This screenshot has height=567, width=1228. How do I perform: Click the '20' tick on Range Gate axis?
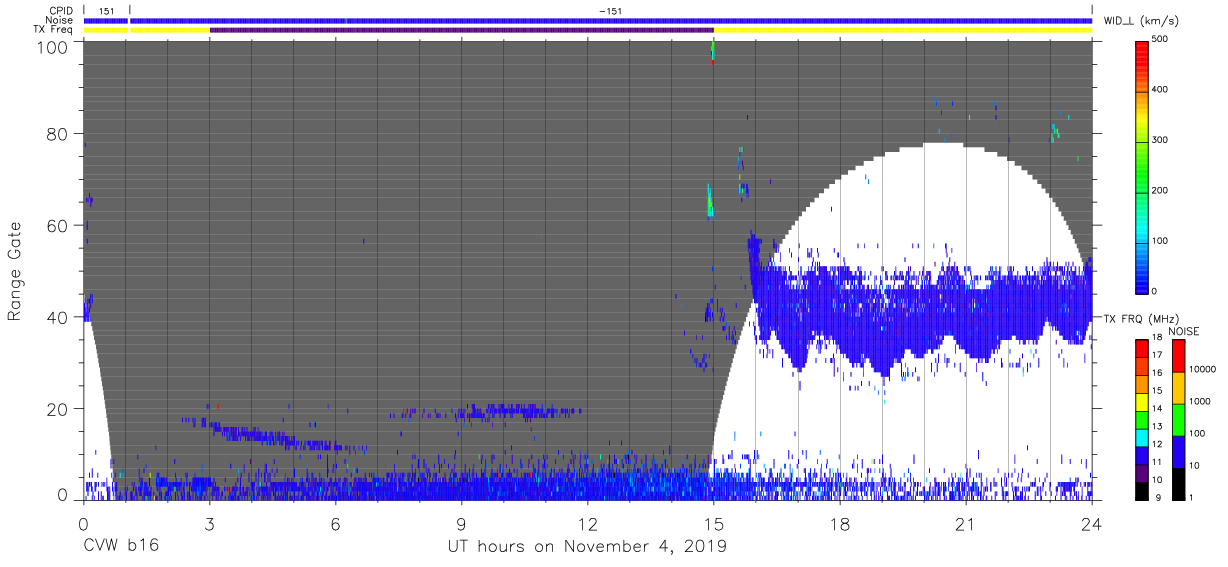(x=57, y=409)
